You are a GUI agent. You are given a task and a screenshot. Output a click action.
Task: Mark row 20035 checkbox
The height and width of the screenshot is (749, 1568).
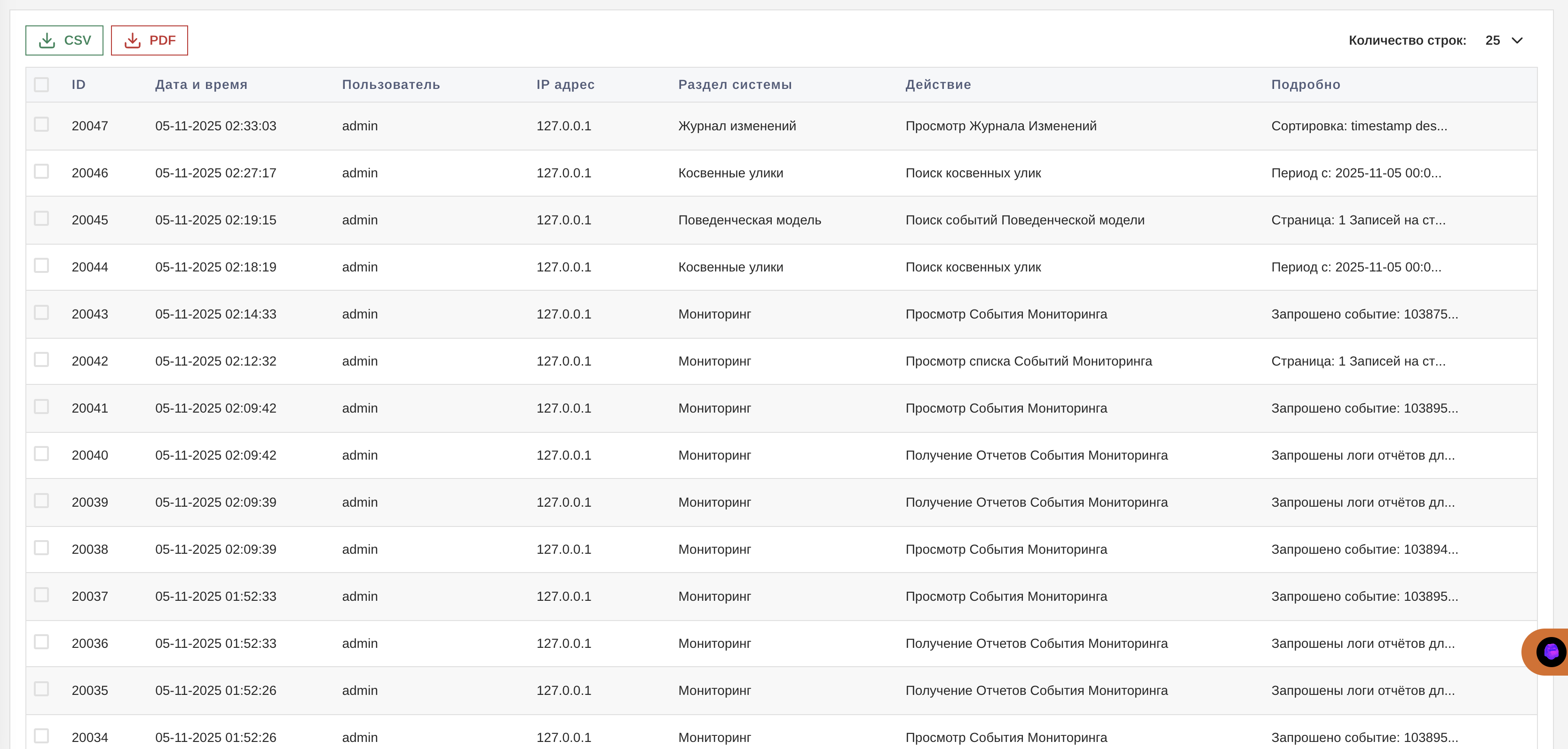point(41,689)
